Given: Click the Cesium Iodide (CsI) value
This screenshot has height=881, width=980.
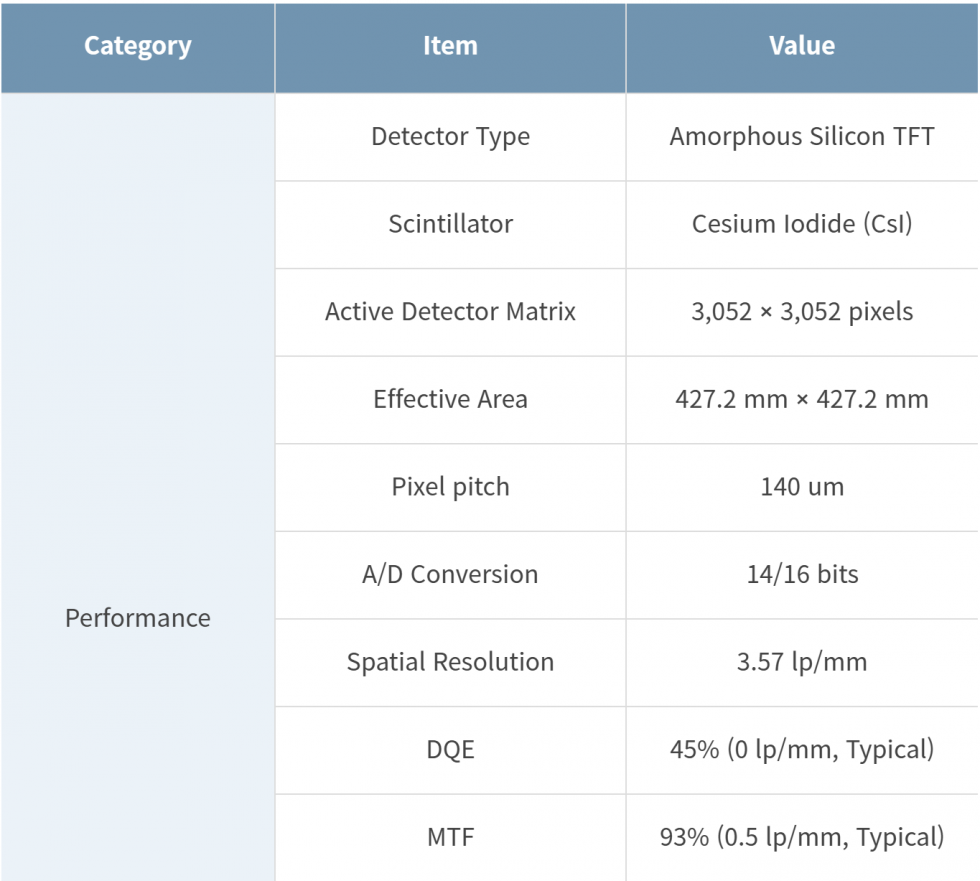Looking at the screenshot, I should 802,224.
